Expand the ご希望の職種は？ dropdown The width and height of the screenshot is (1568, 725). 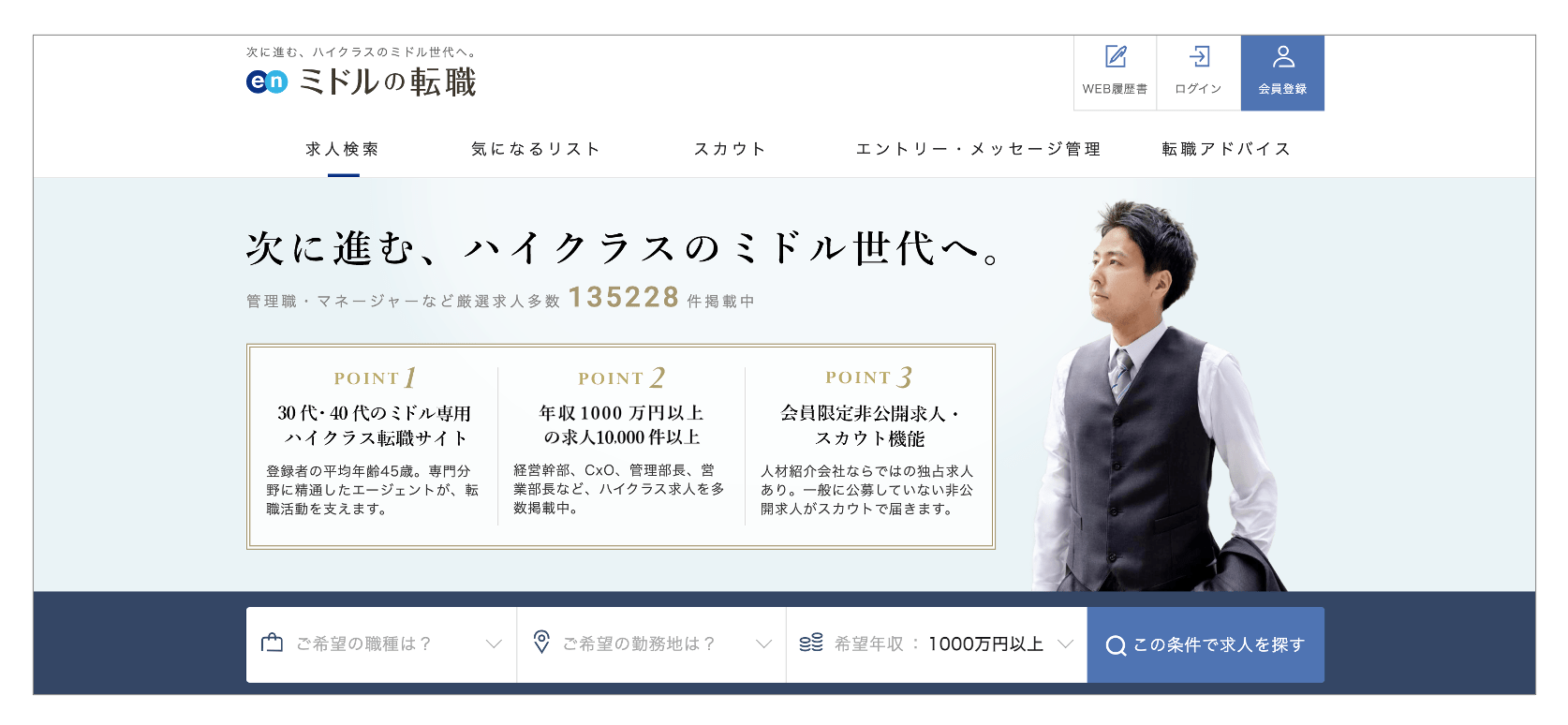click(381, 644)
